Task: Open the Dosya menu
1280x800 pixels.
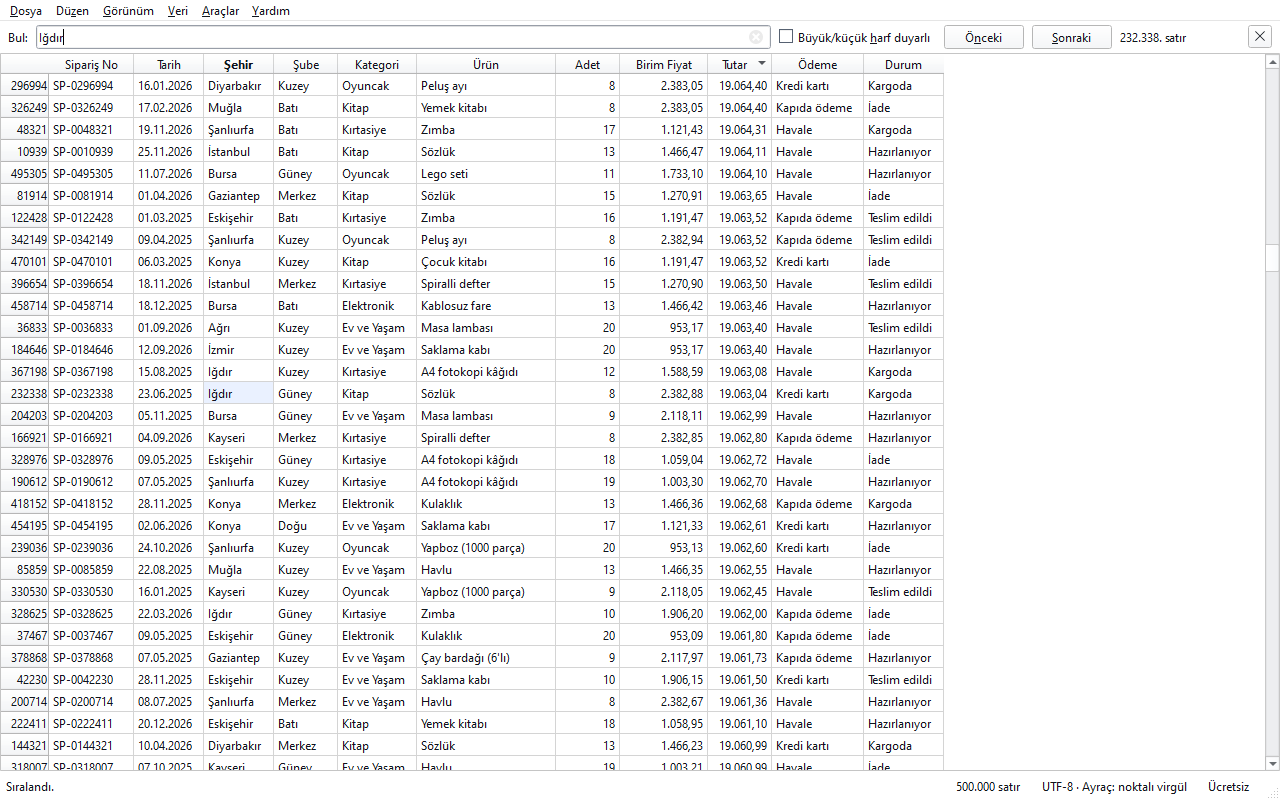Action: tap(26, 11)
